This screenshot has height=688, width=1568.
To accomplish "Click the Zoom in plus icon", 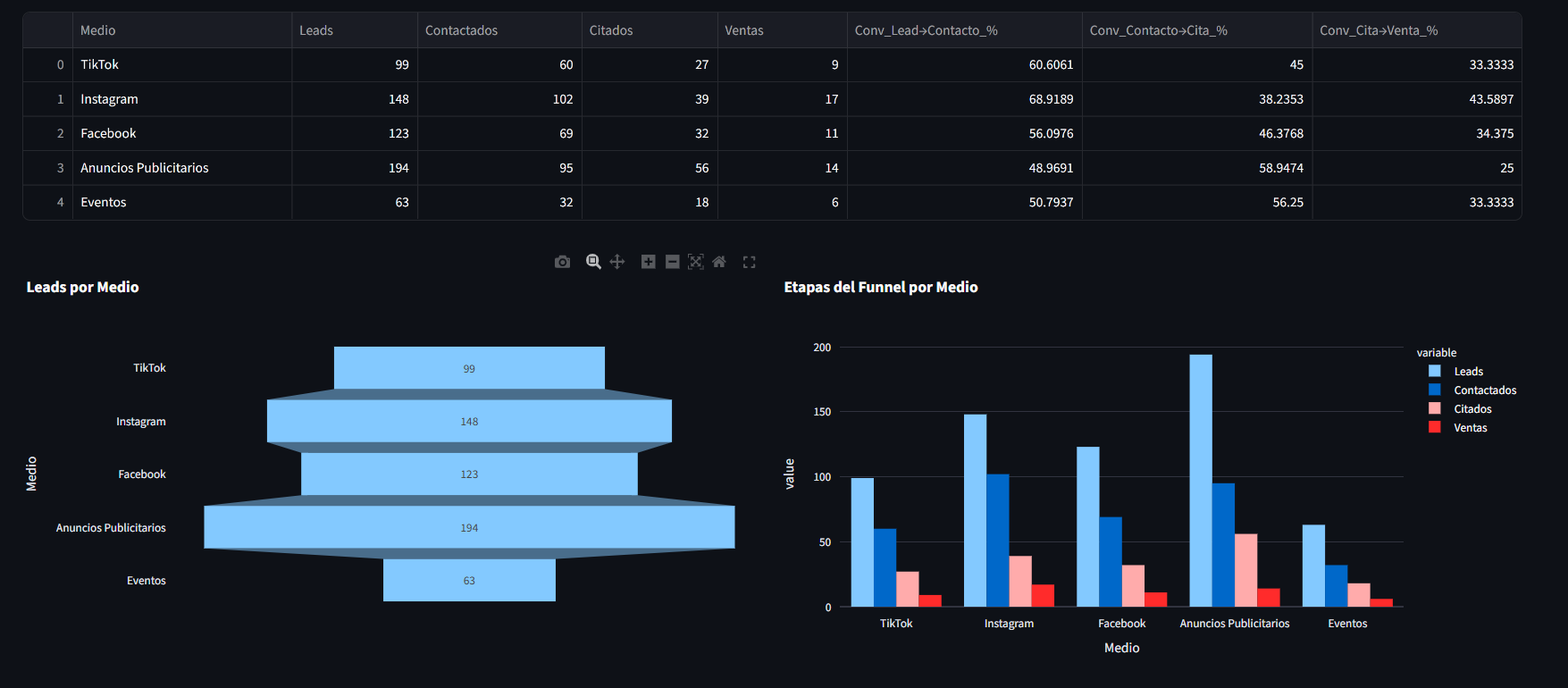I will coord(649,262).
